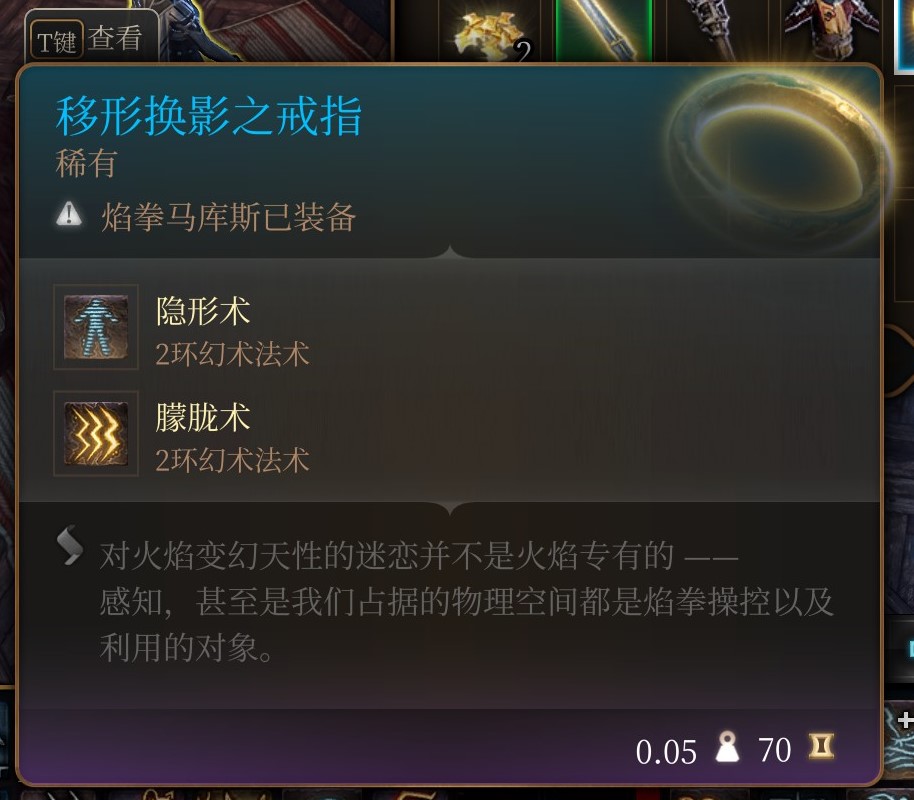Click the item flavor text description
The width and height of the screenshot is (914, 800).
(x=466, y=602)
